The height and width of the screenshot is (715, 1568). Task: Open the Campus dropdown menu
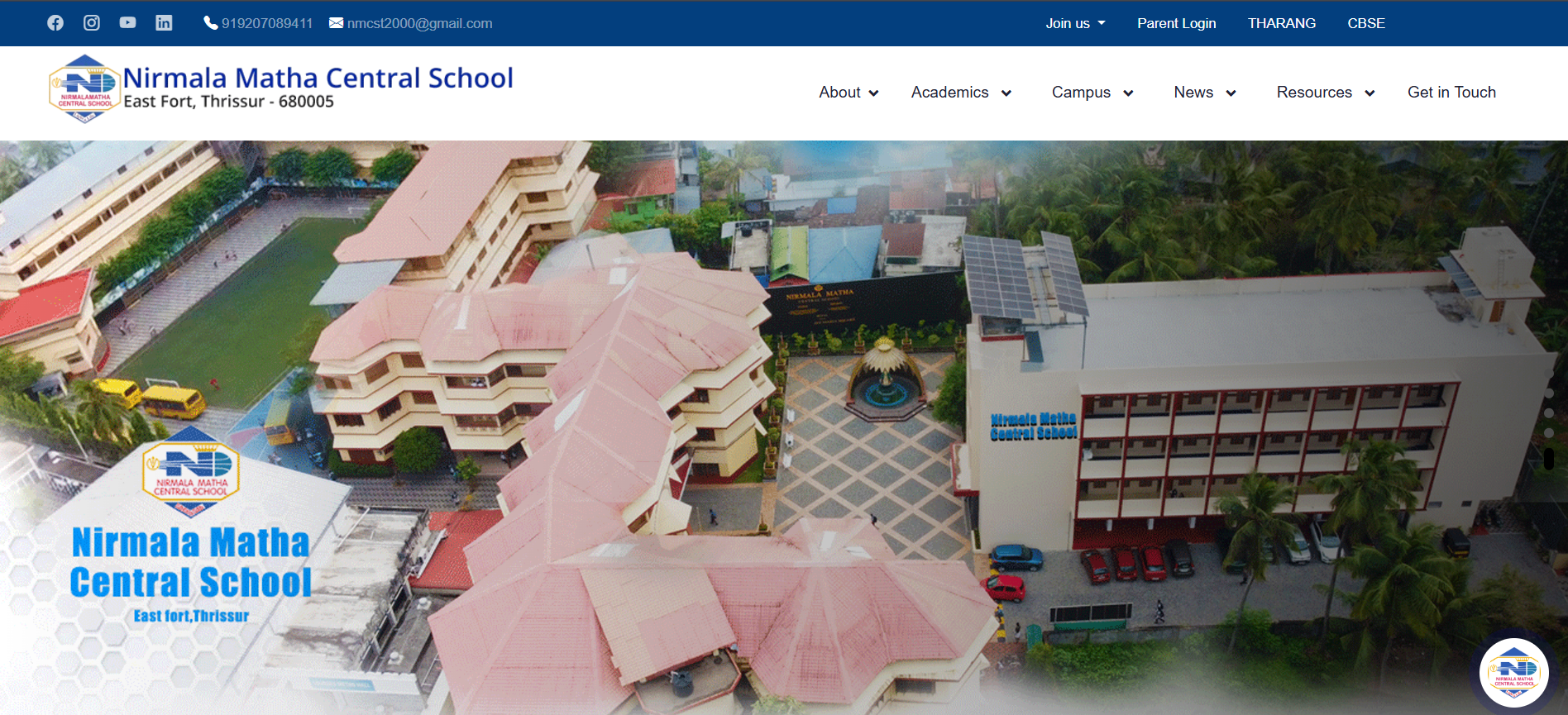click(x=1092, y=93)
